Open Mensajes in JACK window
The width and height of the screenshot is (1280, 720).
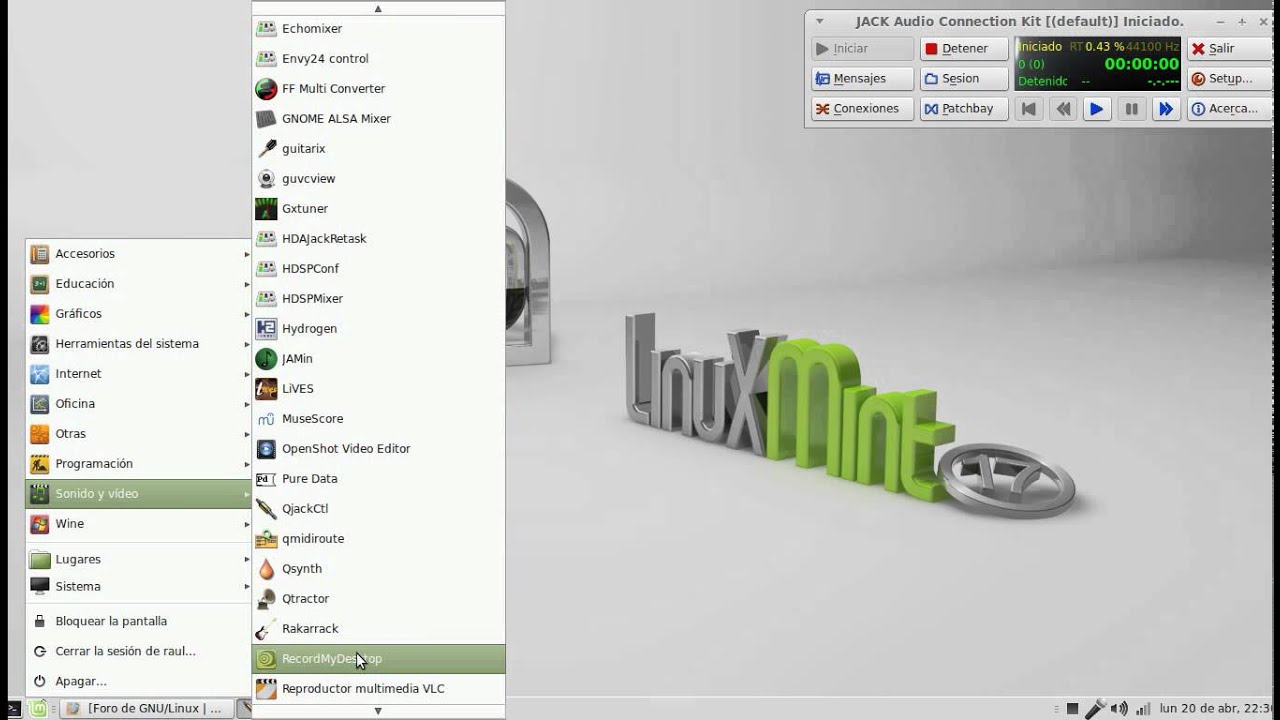point(862,78)
